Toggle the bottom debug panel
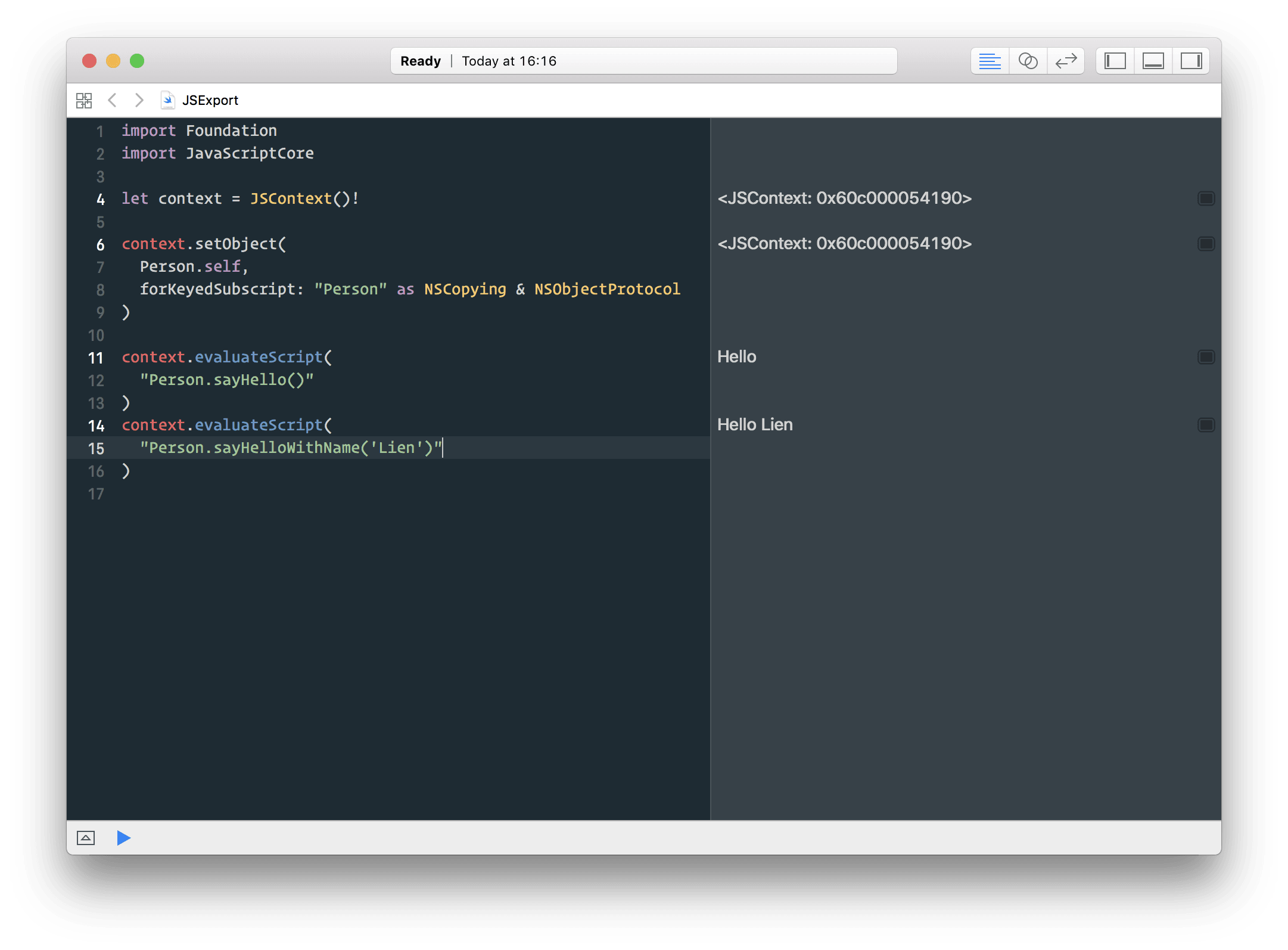The width and height of the screenshot is (1288, 950). click(x=1153, y=61)
